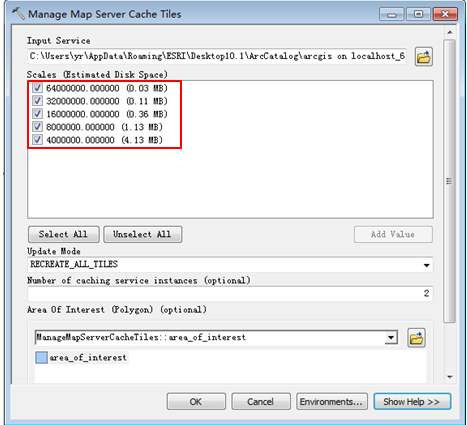
Task: Click the scrollbar up arrow
Action: pos(450,32)
